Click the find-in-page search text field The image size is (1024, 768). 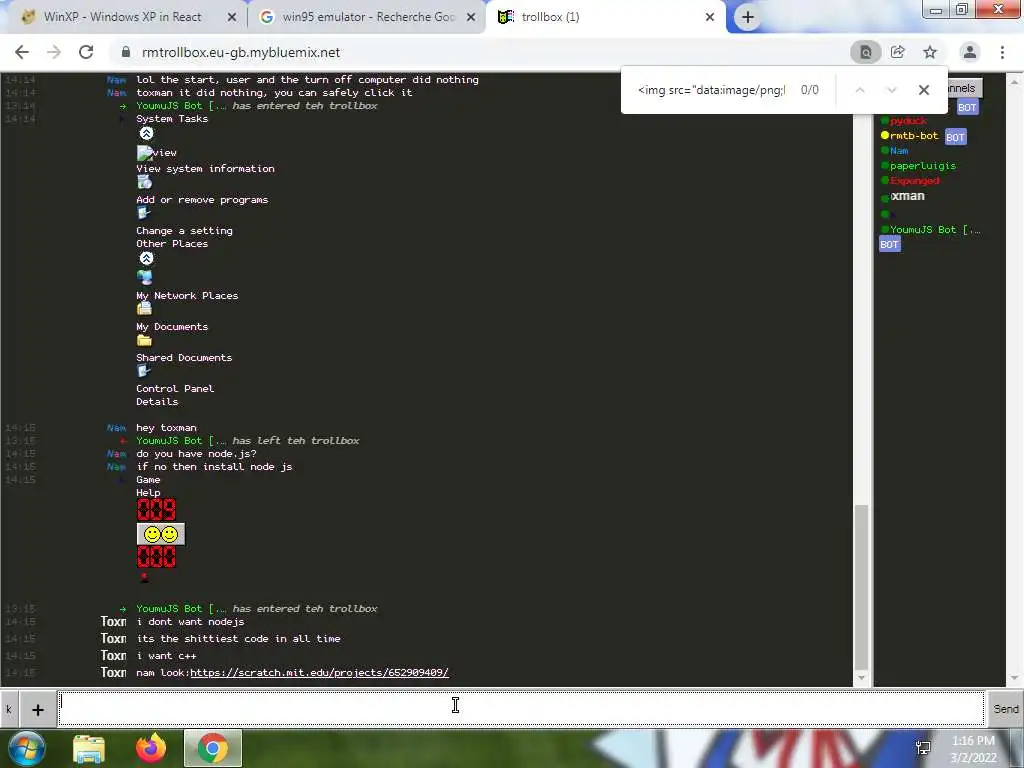(711, 90)
